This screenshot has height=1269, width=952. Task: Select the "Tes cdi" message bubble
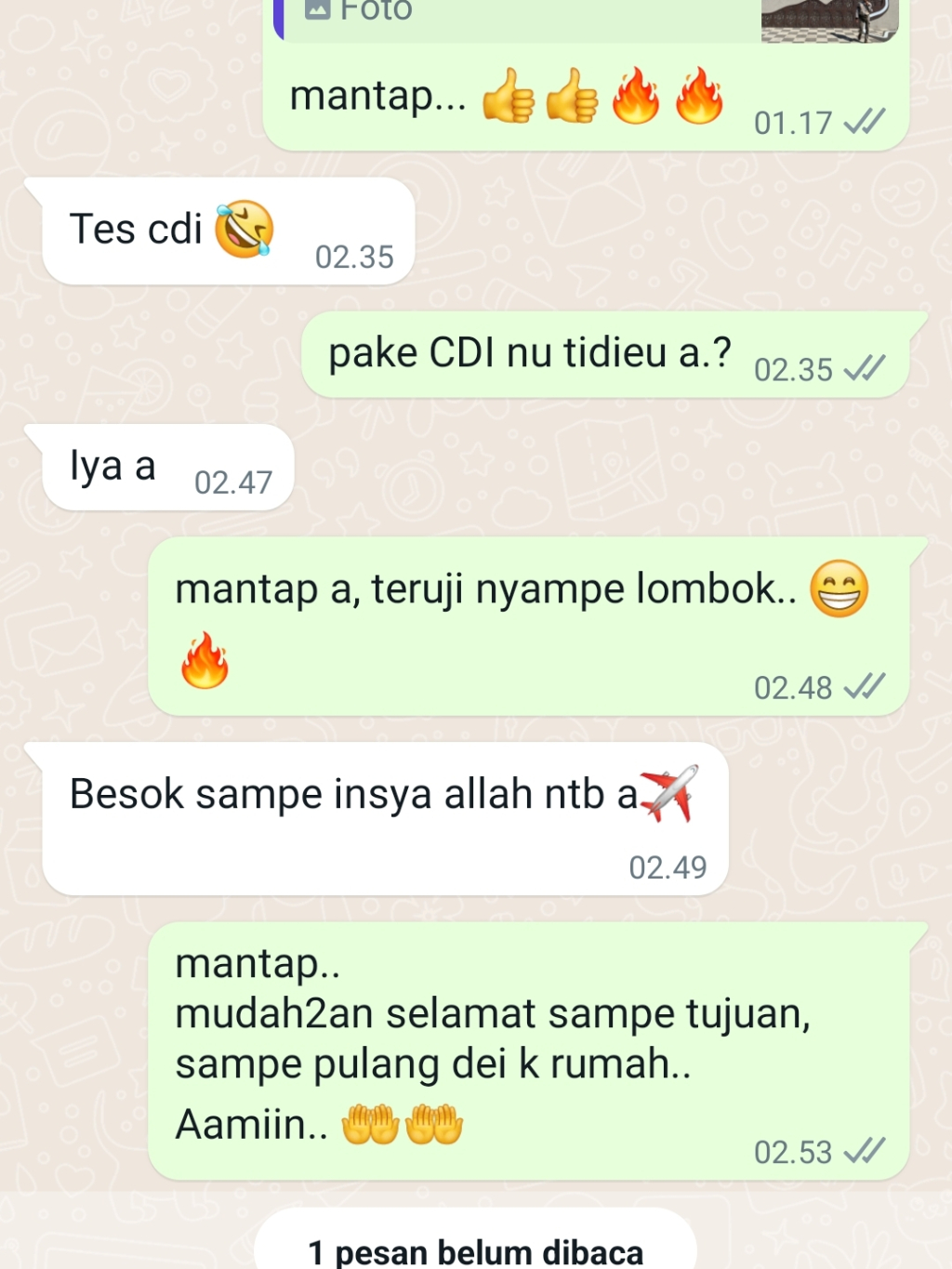[x=228, y=231]
